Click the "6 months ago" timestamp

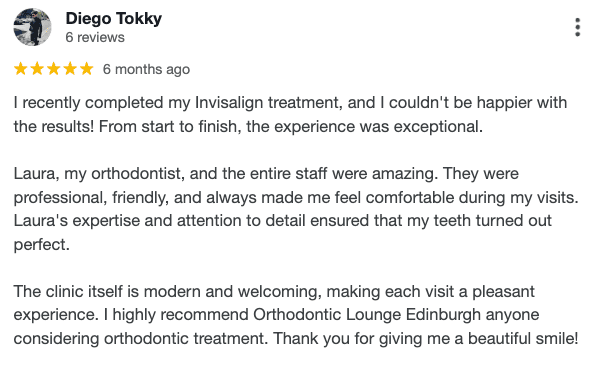[146, 70]
